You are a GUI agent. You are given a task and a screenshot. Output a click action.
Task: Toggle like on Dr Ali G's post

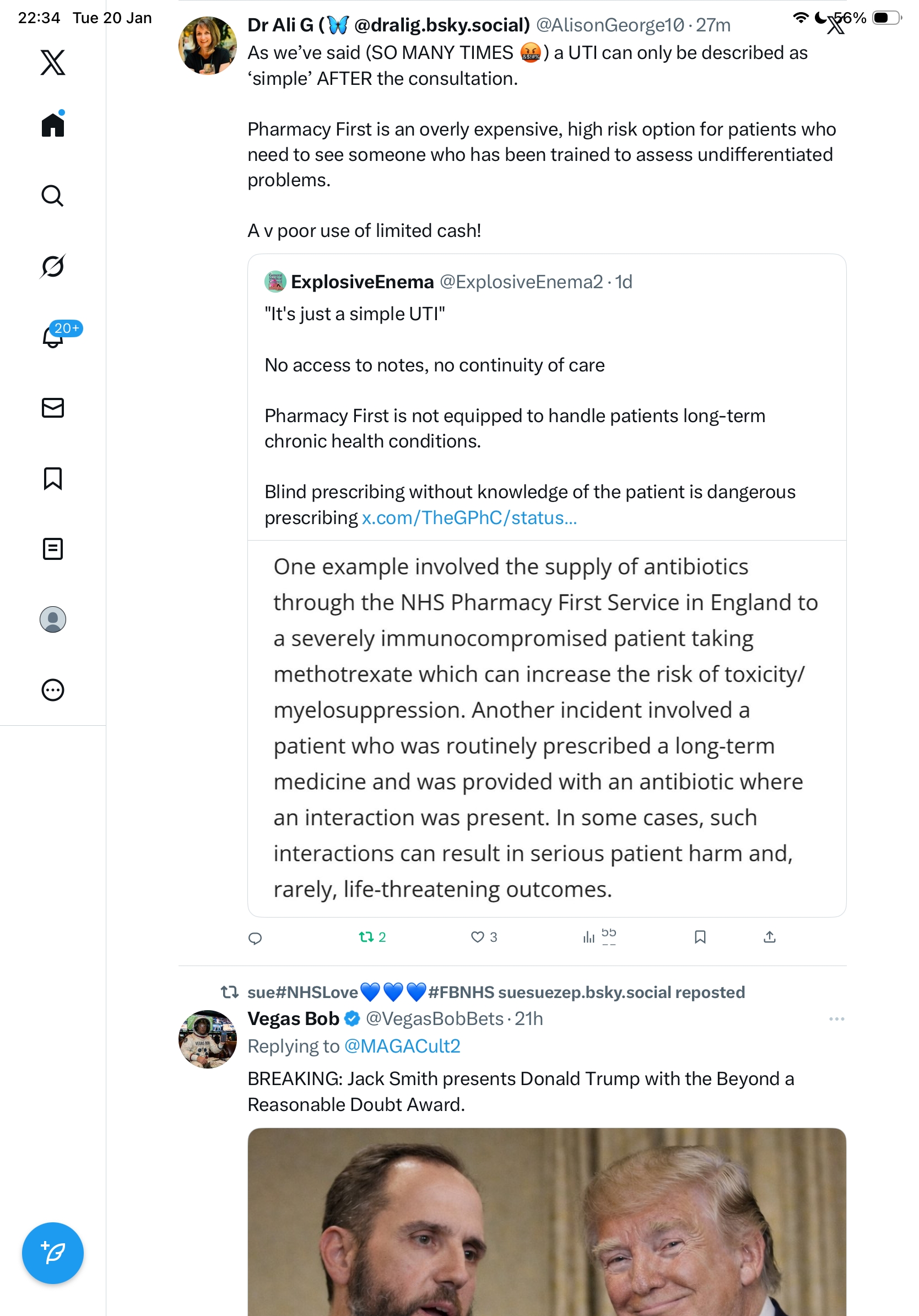pos(477,937)
